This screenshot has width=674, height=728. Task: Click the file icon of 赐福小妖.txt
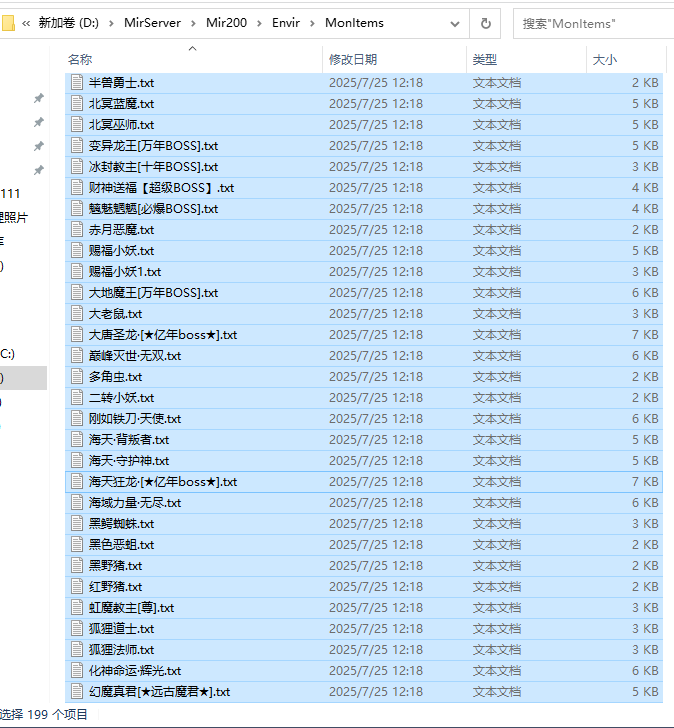pyautogui.click(x=77, y=251)
